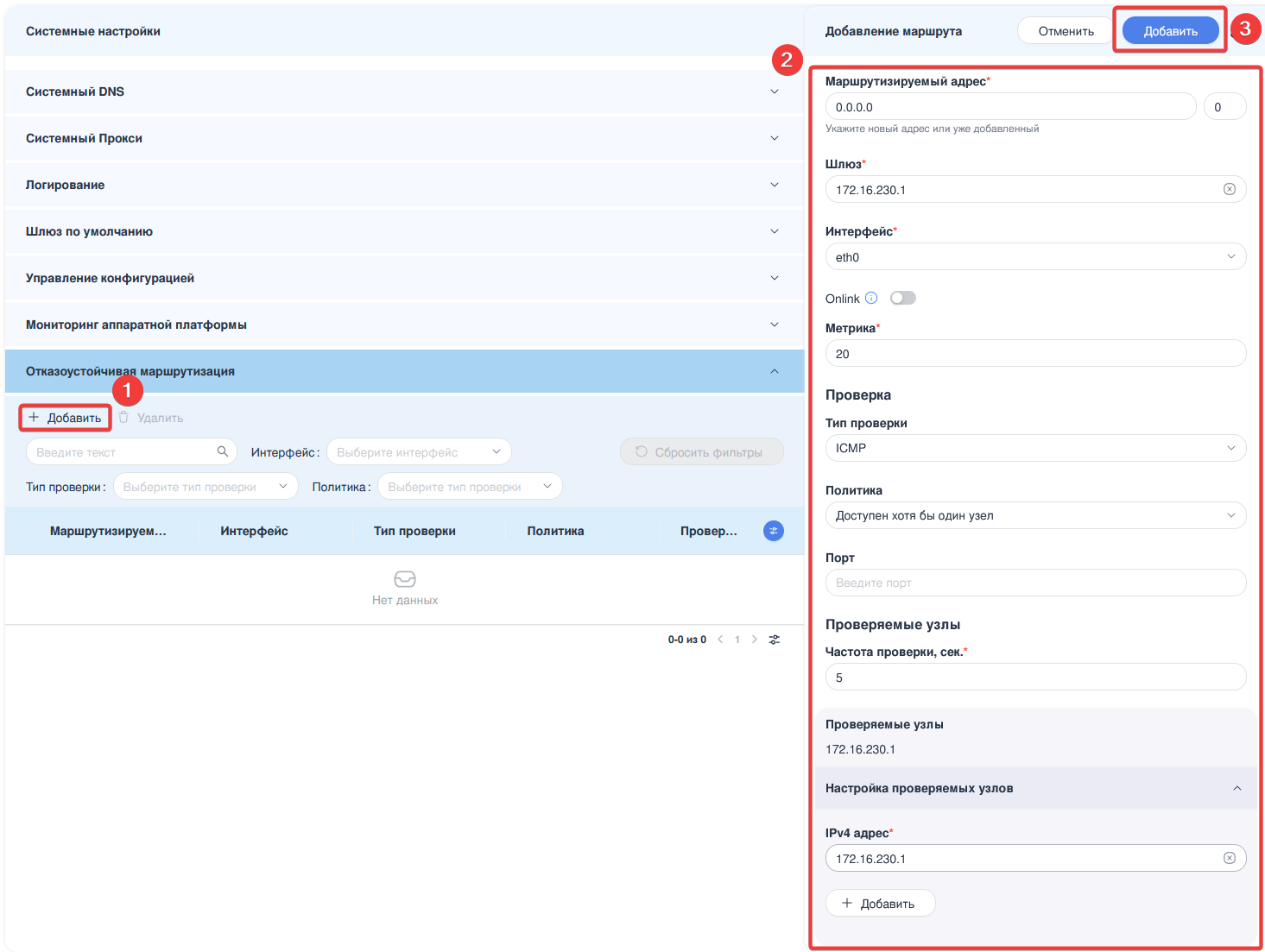Open the Интерфейс eth0 dropdown
The height and width of the screenshot is (952, 1265).
click(1034, 256)
